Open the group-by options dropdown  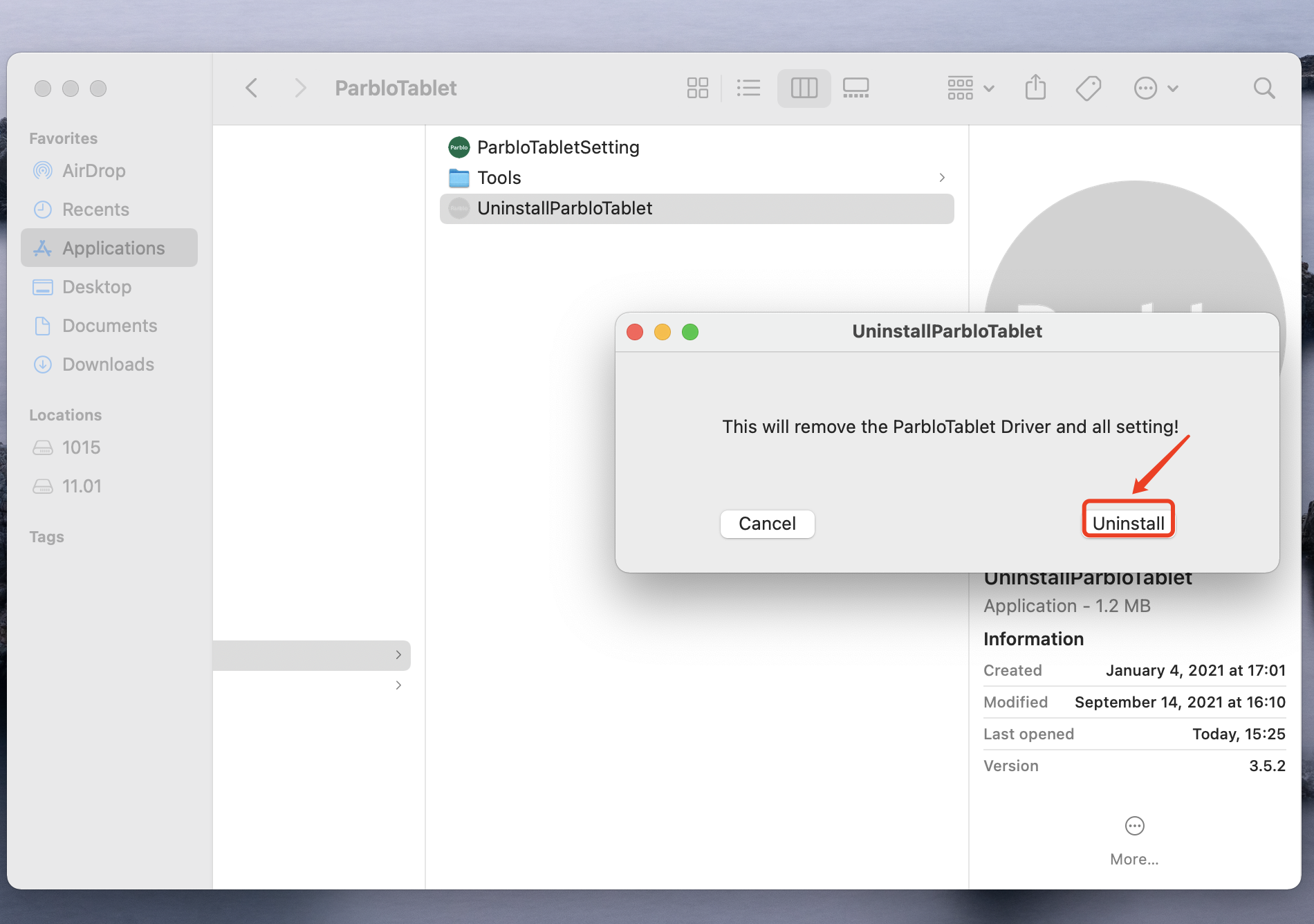point(971,88)
